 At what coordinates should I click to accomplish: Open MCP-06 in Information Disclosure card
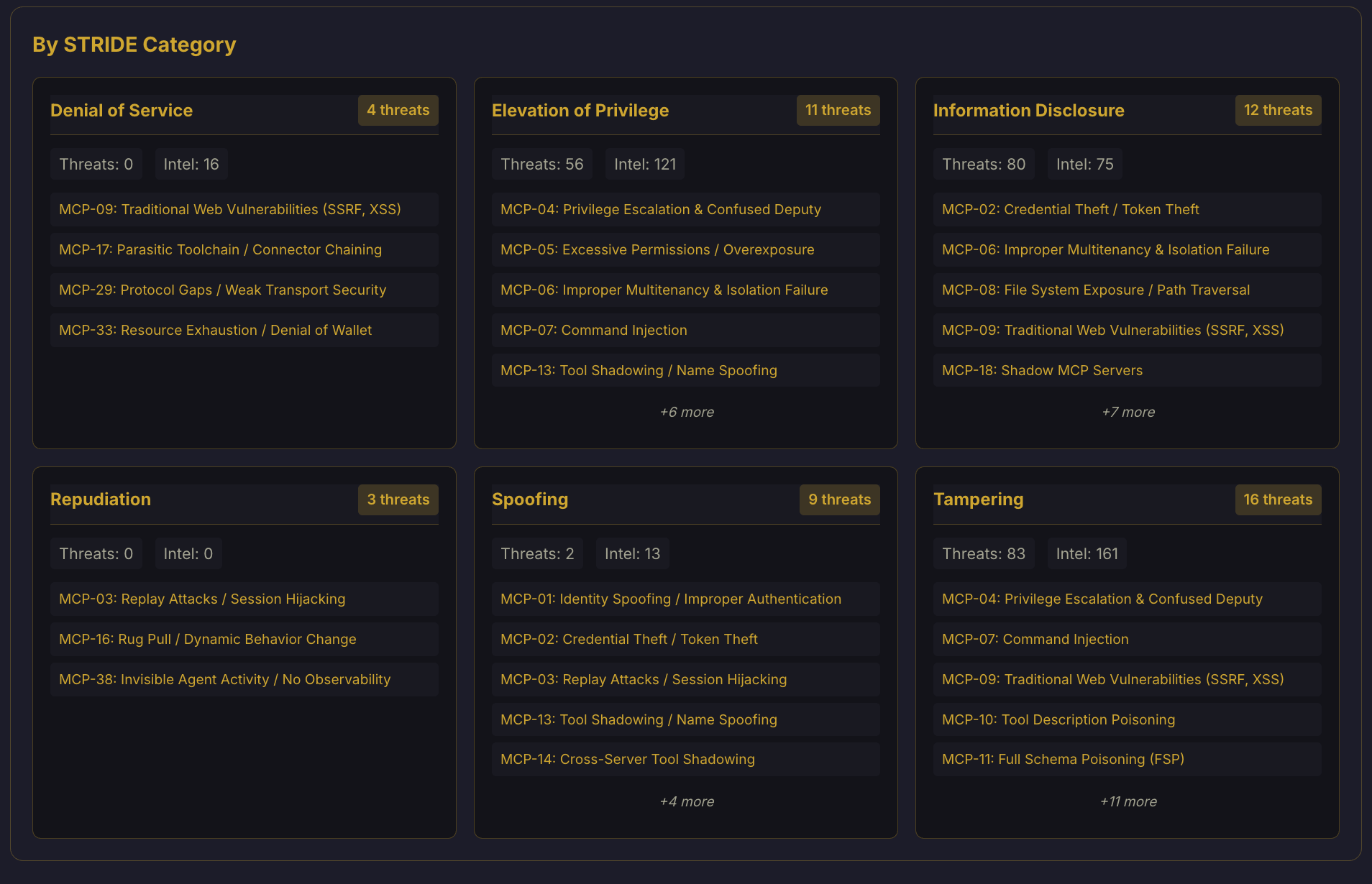(x=1128, y=249)
